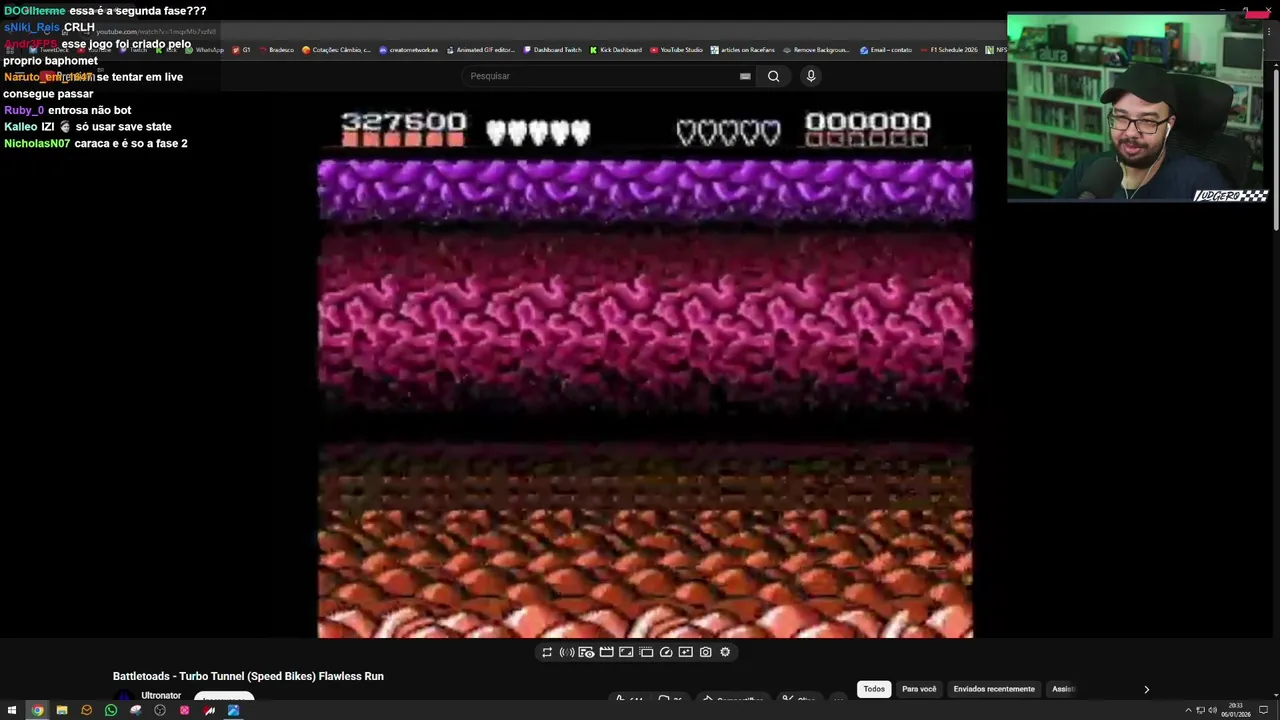Viewport: 1280px width, 720px height.
Task: Select the Para você filter chip
Action: click(919, 689)
